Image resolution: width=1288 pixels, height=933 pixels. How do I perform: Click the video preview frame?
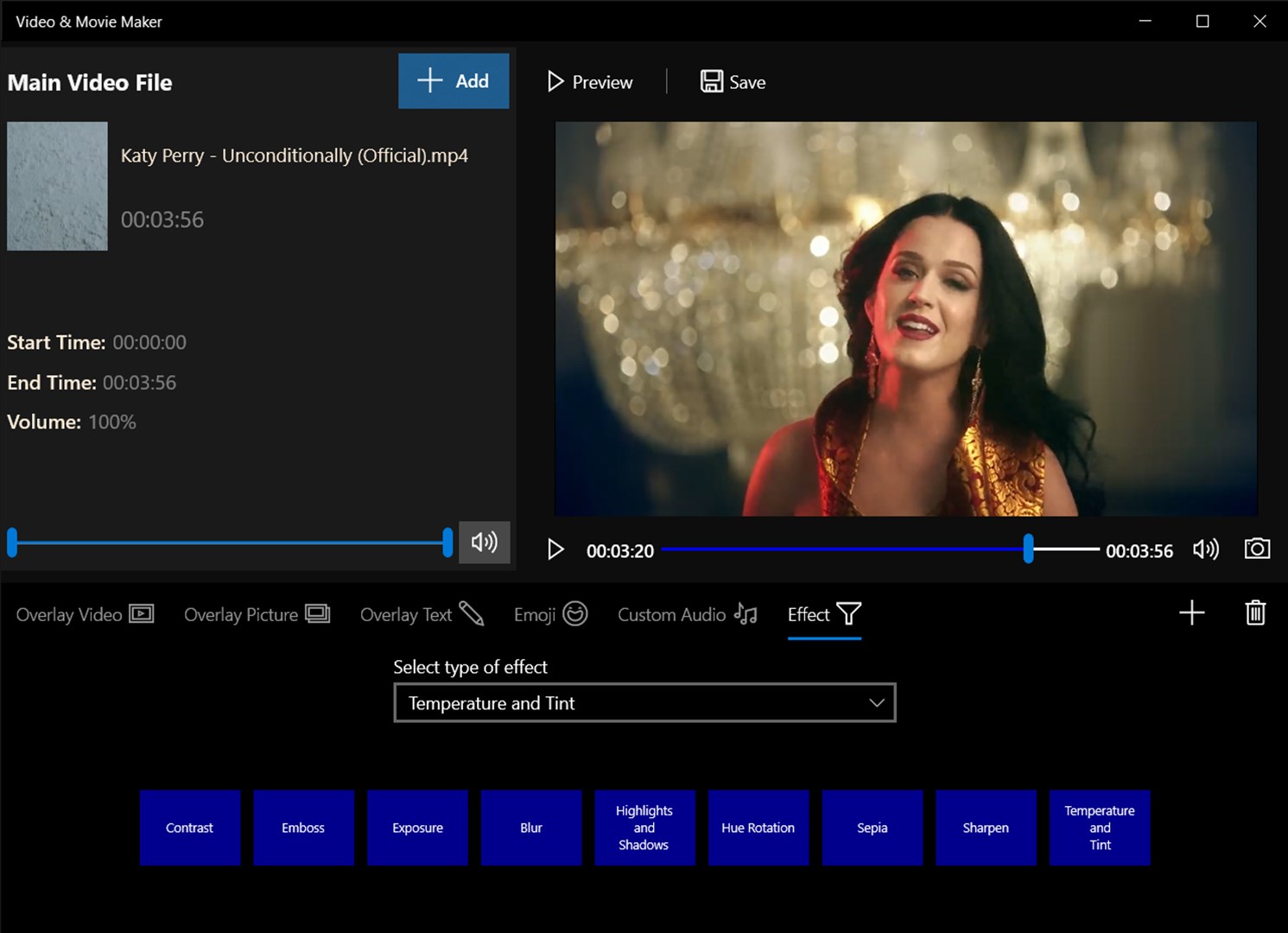point(905,319)
